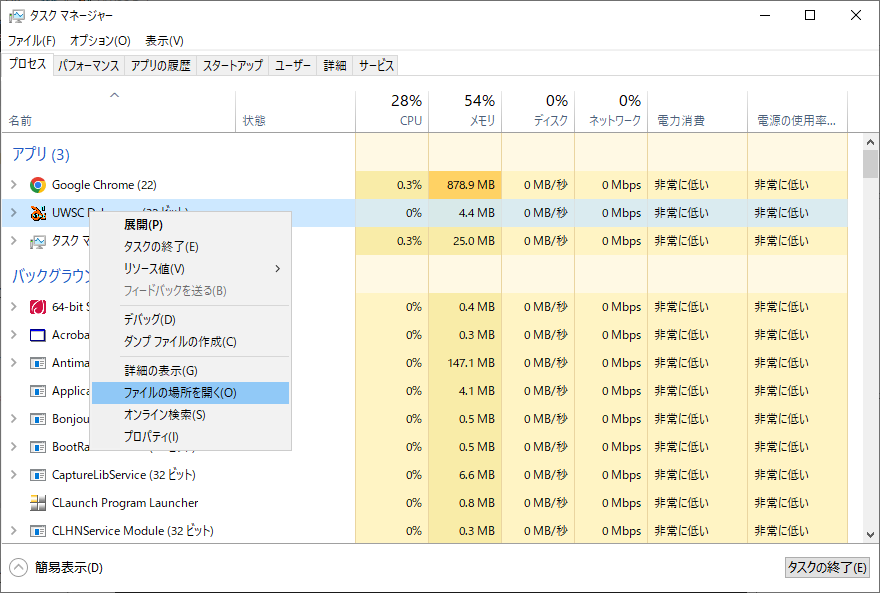Viewport: 880px width, 593px height.
Task: Click the CaptureLibService icon
Action: click(x=38, y=475)
